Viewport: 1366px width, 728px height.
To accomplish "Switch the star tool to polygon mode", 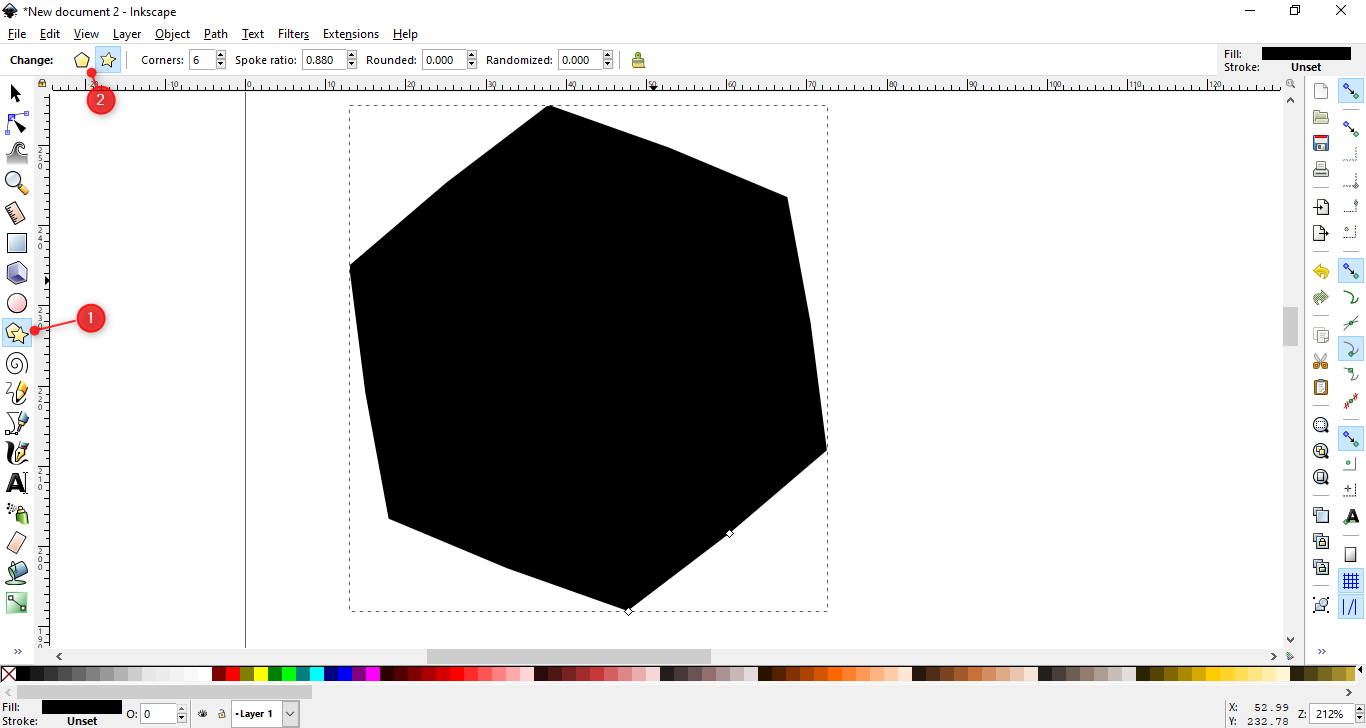I will pyautogui.click(x=81, y=60).
